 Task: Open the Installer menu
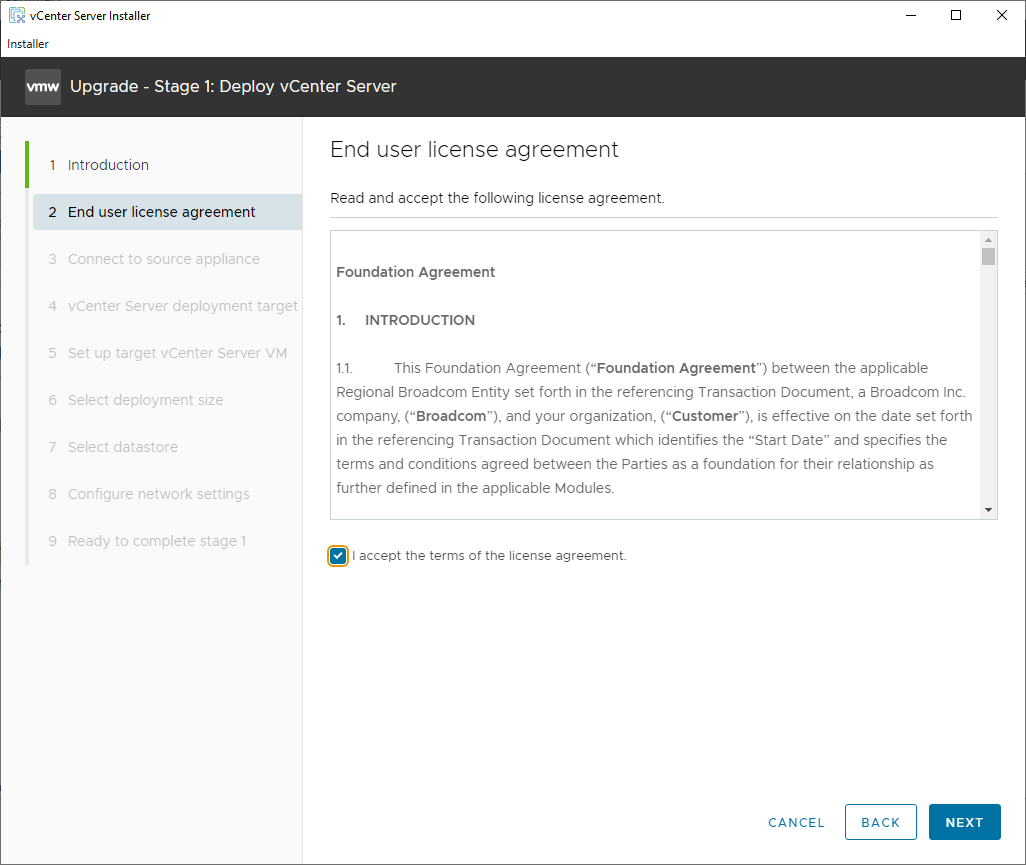(28, 44)
